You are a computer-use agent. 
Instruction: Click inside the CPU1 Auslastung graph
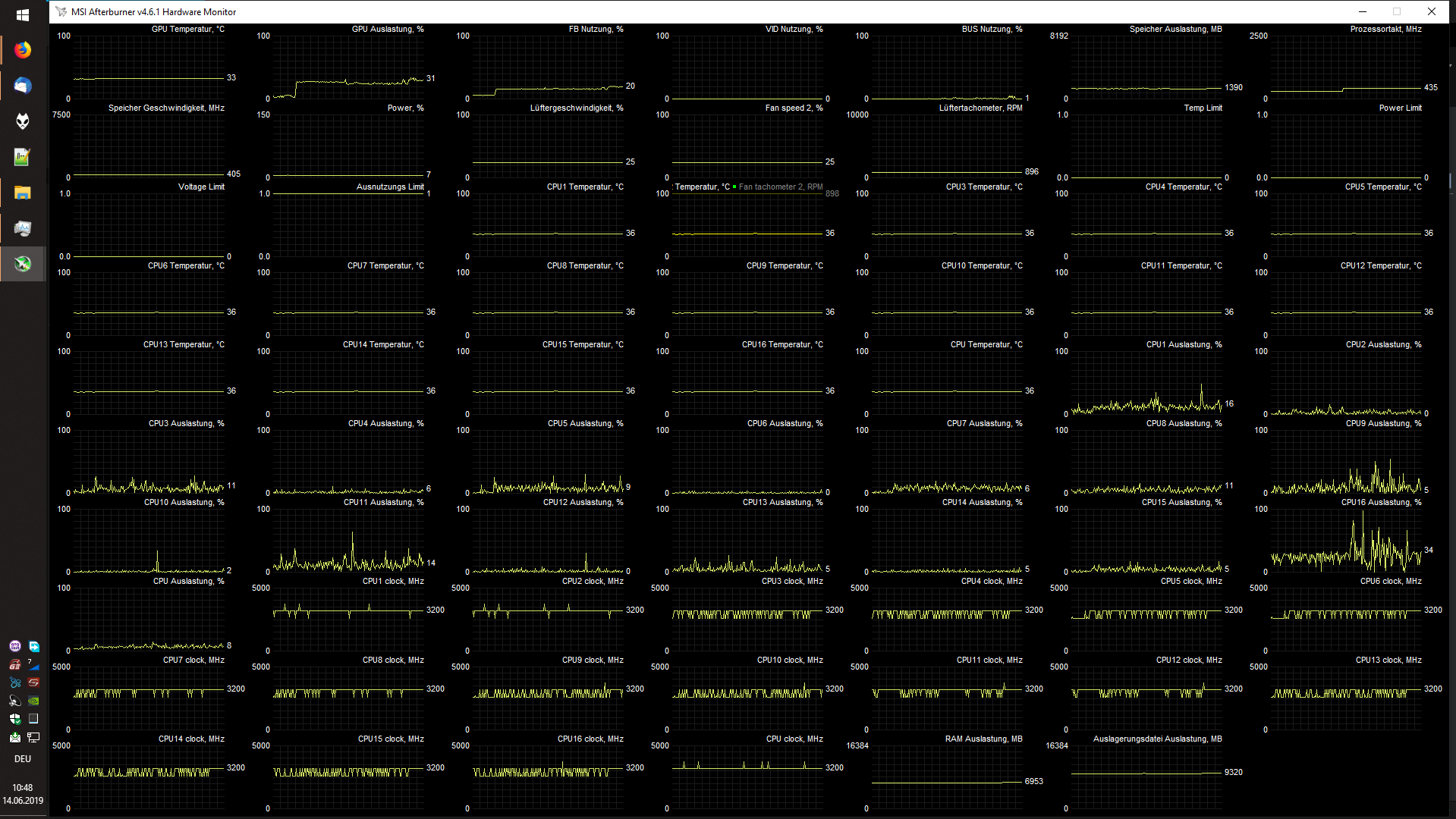[x=1146, y=382]
